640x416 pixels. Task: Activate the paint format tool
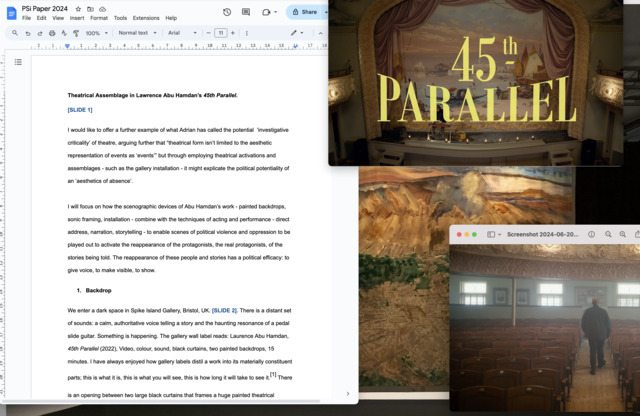[76, 33]
